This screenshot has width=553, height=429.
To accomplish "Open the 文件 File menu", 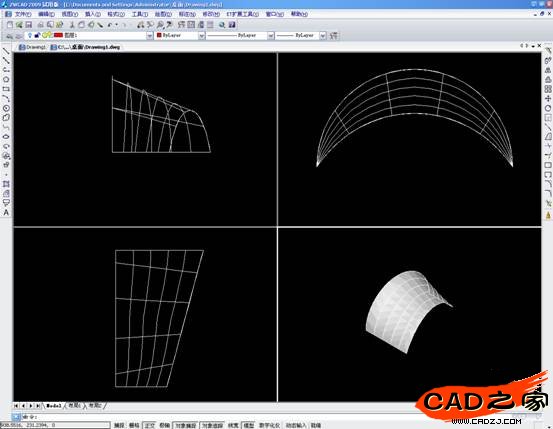I will (23, 14).
